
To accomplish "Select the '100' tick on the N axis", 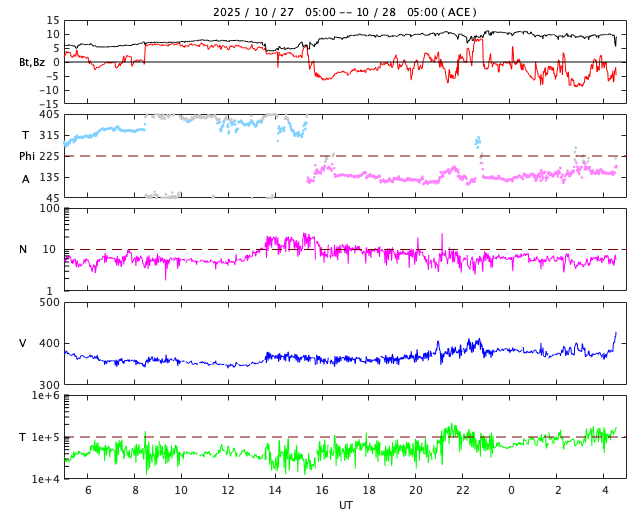I will (49, 208).
